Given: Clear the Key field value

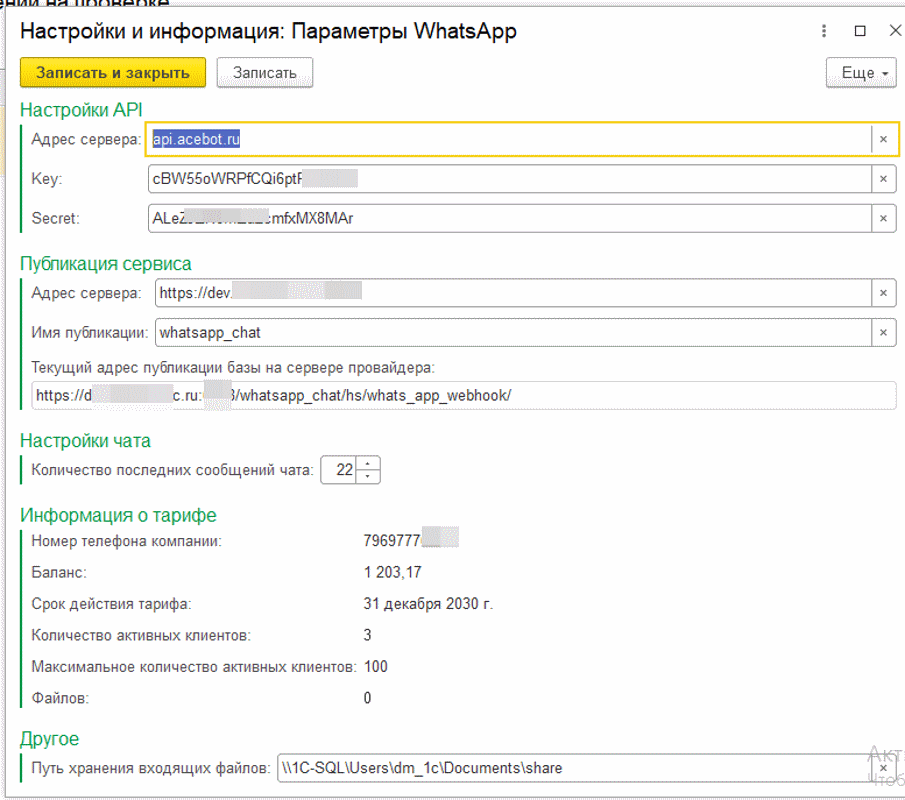Looking at the screenshot, I should pos(883,179).
